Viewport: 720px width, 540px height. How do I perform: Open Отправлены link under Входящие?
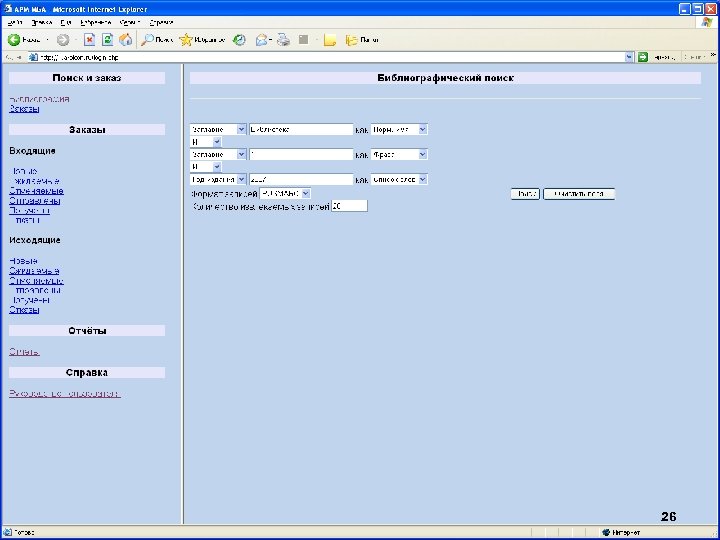pyautogui.click(x=35, y=201)
